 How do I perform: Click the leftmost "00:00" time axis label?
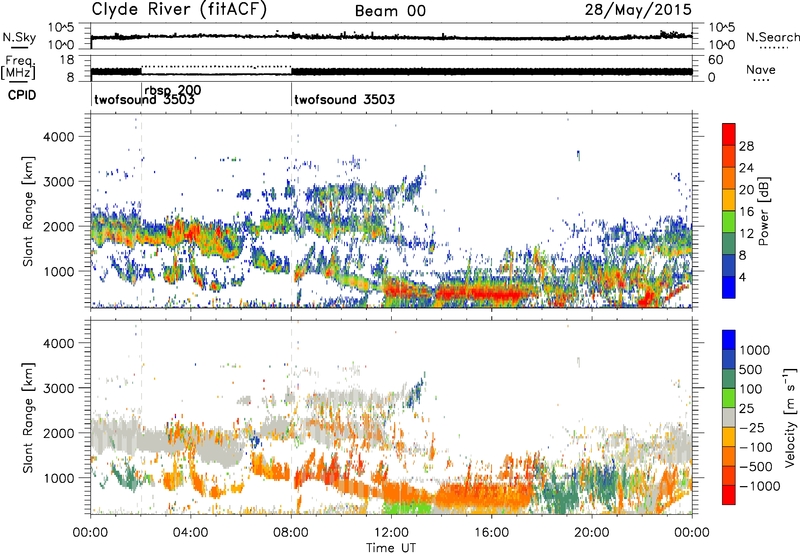pyautogui.click(x=90, y=533)
